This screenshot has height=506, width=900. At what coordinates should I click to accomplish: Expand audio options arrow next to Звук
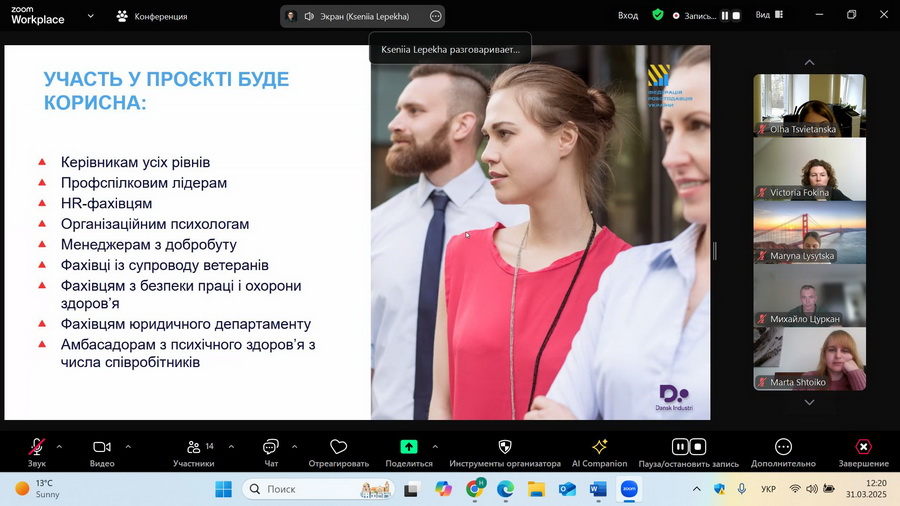(59, 446)
